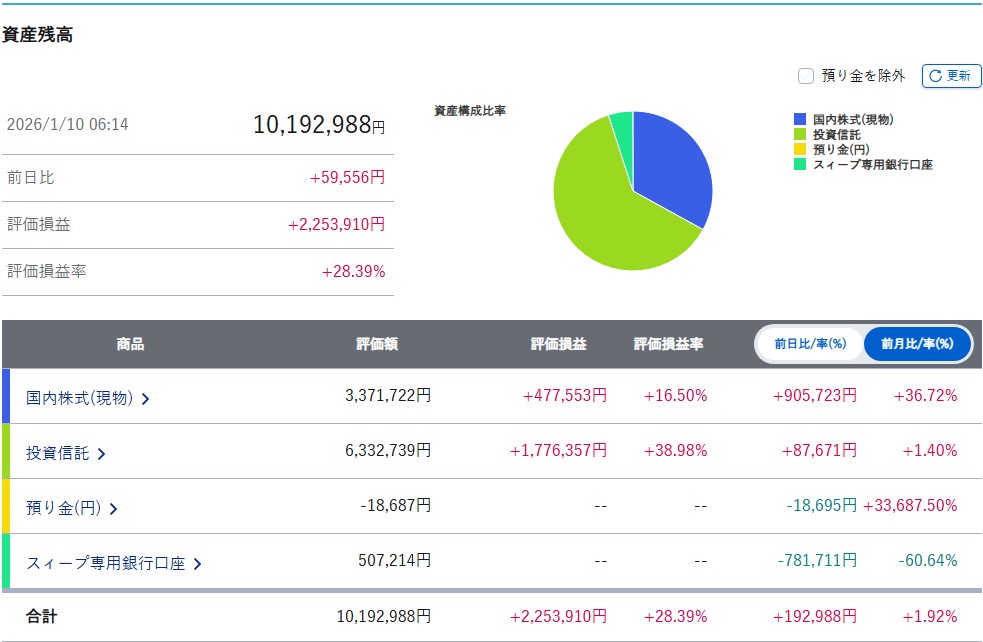
Task: Switch to 前日比/率(%) toggle
Action: [809, 344]
